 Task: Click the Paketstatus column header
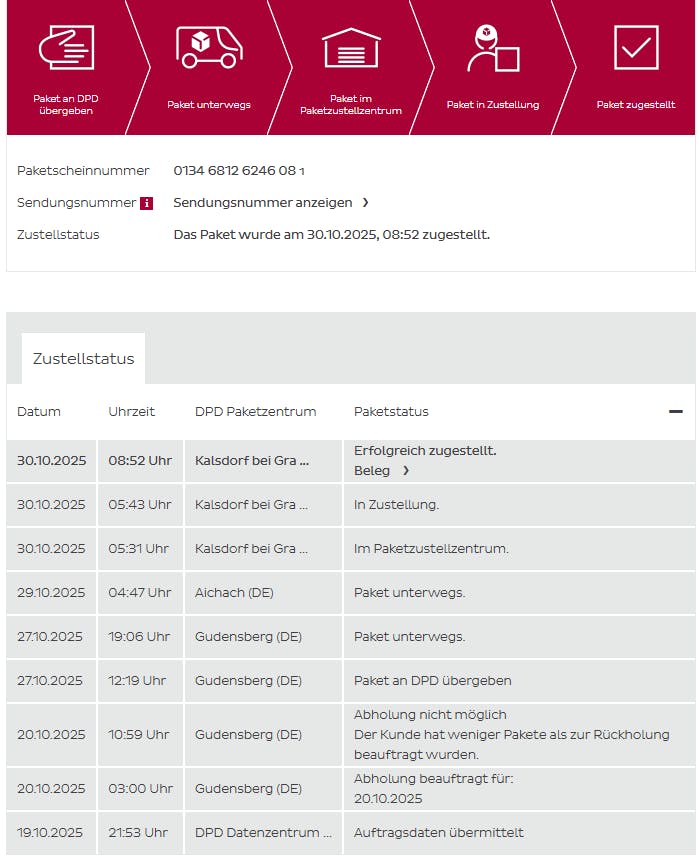pos(391,412)
